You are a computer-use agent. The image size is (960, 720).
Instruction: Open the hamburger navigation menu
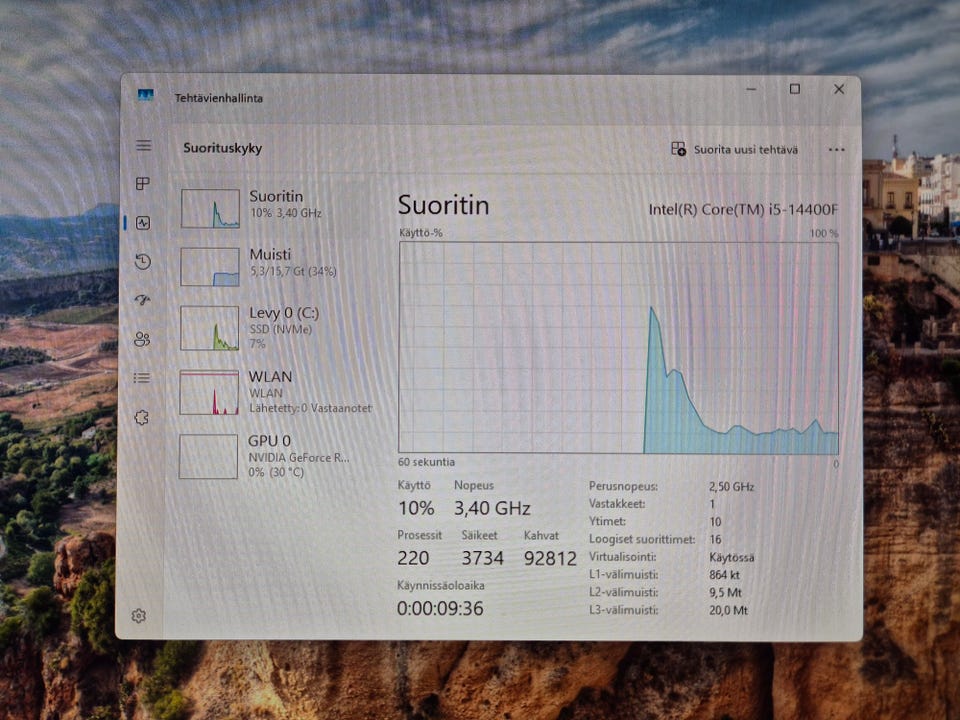click(x=143, y=145)
